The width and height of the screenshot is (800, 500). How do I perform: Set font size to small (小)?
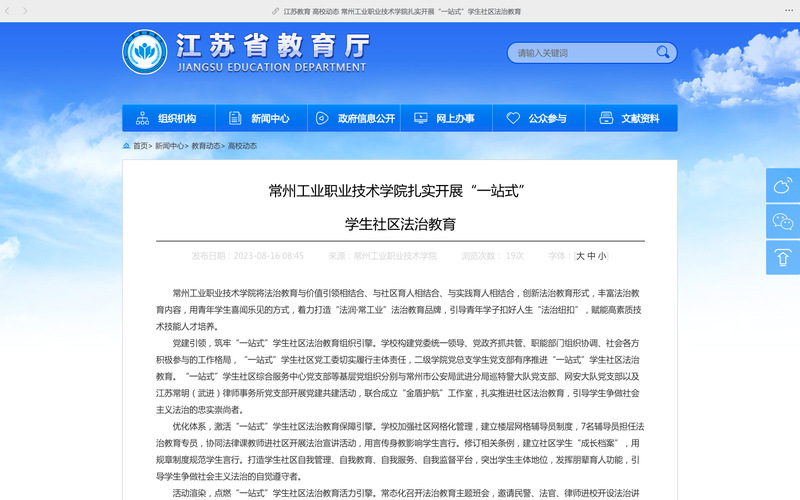pyautogui.click(x=602, y=256)
